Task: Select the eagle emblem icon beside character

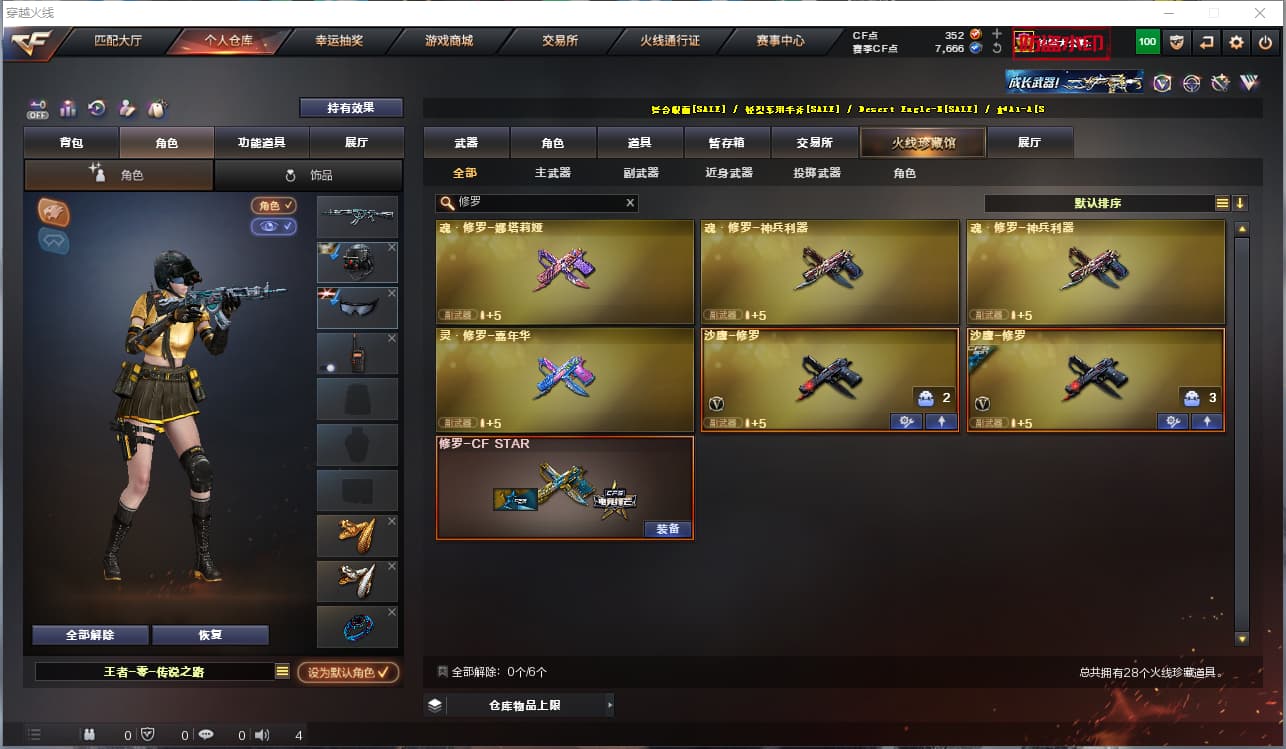Action: (54, 211)
